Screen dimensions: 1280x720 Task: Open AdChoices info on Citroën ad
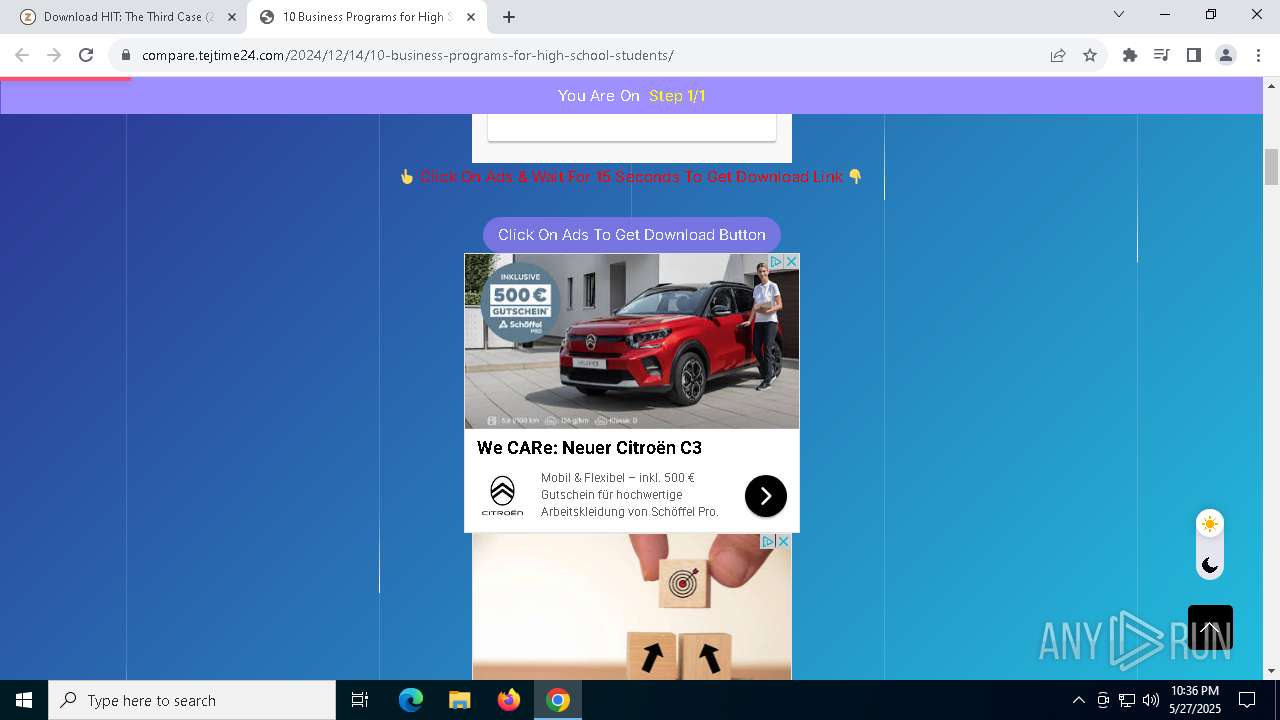tap(776, 261)
